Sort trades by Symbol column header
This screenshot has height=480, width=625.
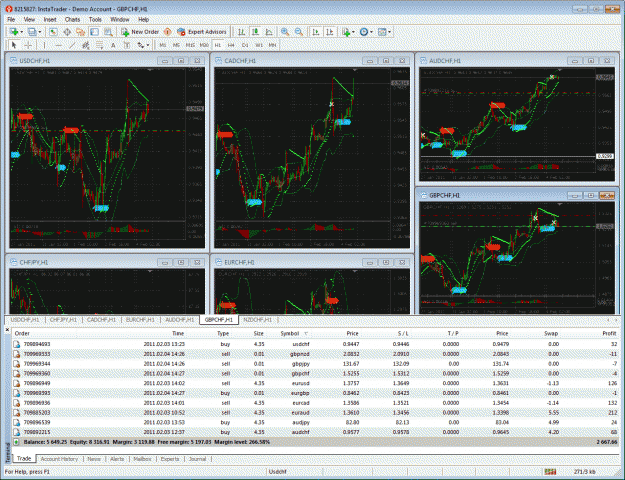[289, 333]
